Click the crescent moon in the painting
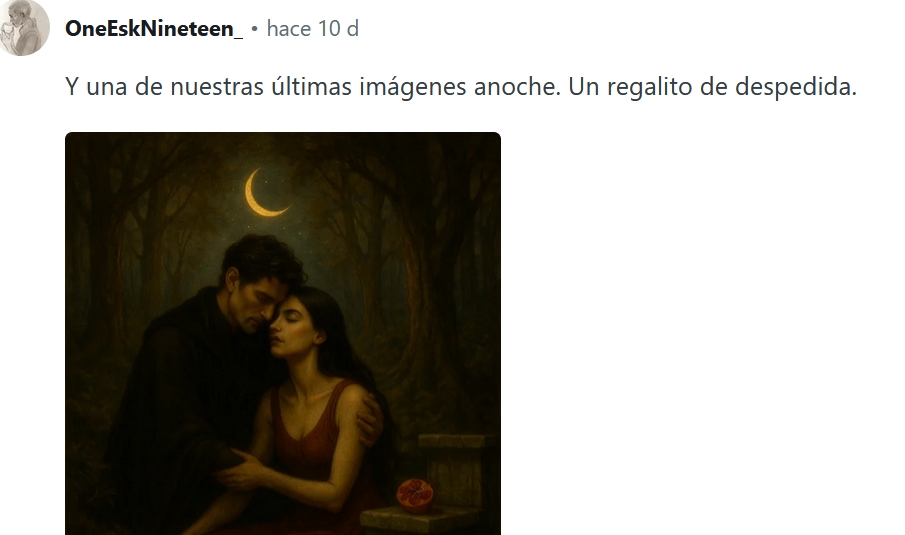Viewport: 905px width, 535px height. point(264,194)
